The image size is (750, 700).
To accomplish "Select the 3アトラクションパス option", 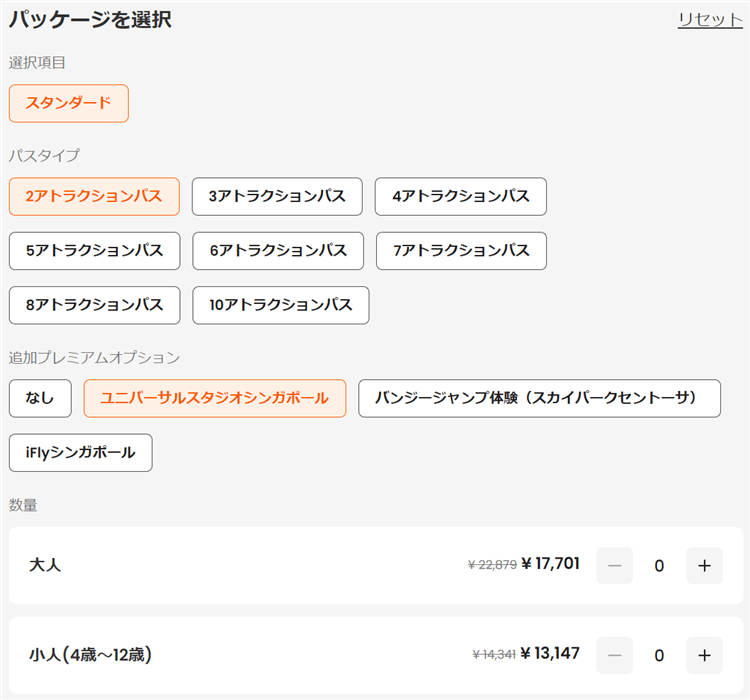I will tap(277, 196).
